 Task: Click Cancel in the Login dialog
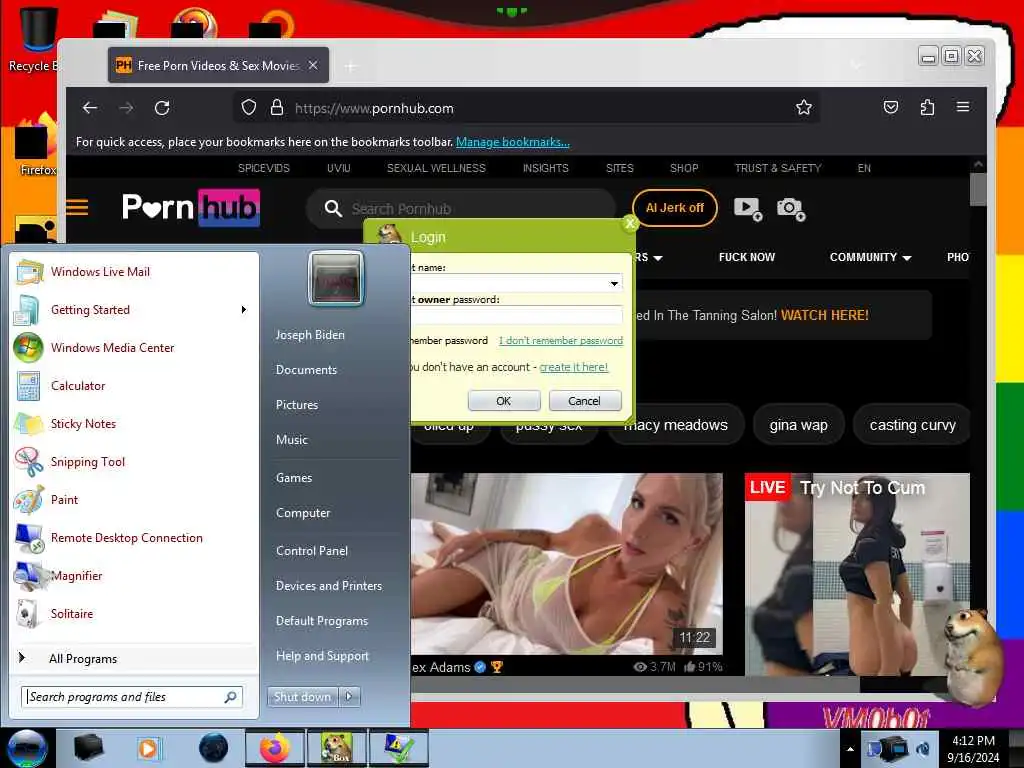(x=584, y=401)
